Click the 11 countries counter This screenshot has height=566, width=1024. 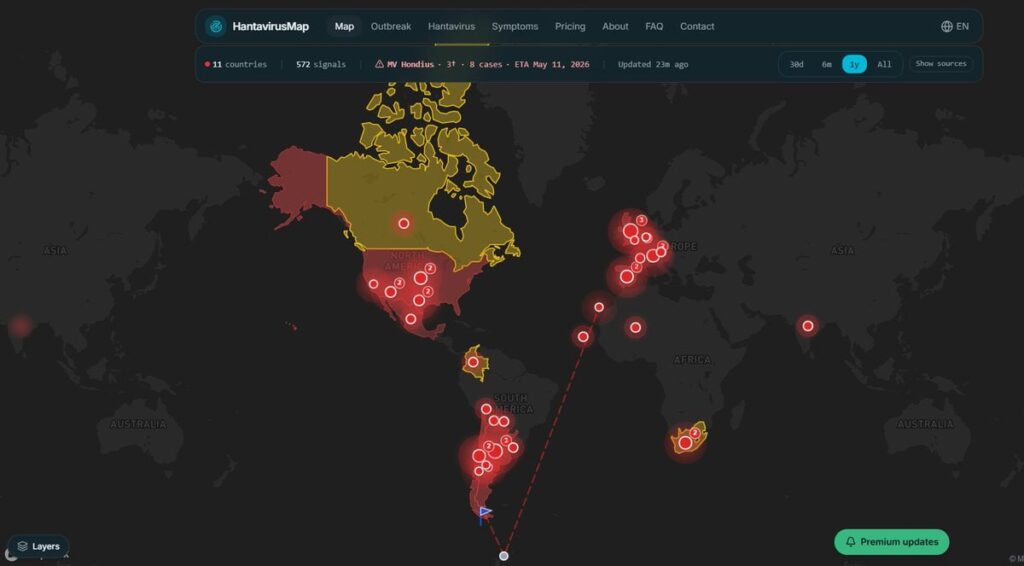coord(236,64)
